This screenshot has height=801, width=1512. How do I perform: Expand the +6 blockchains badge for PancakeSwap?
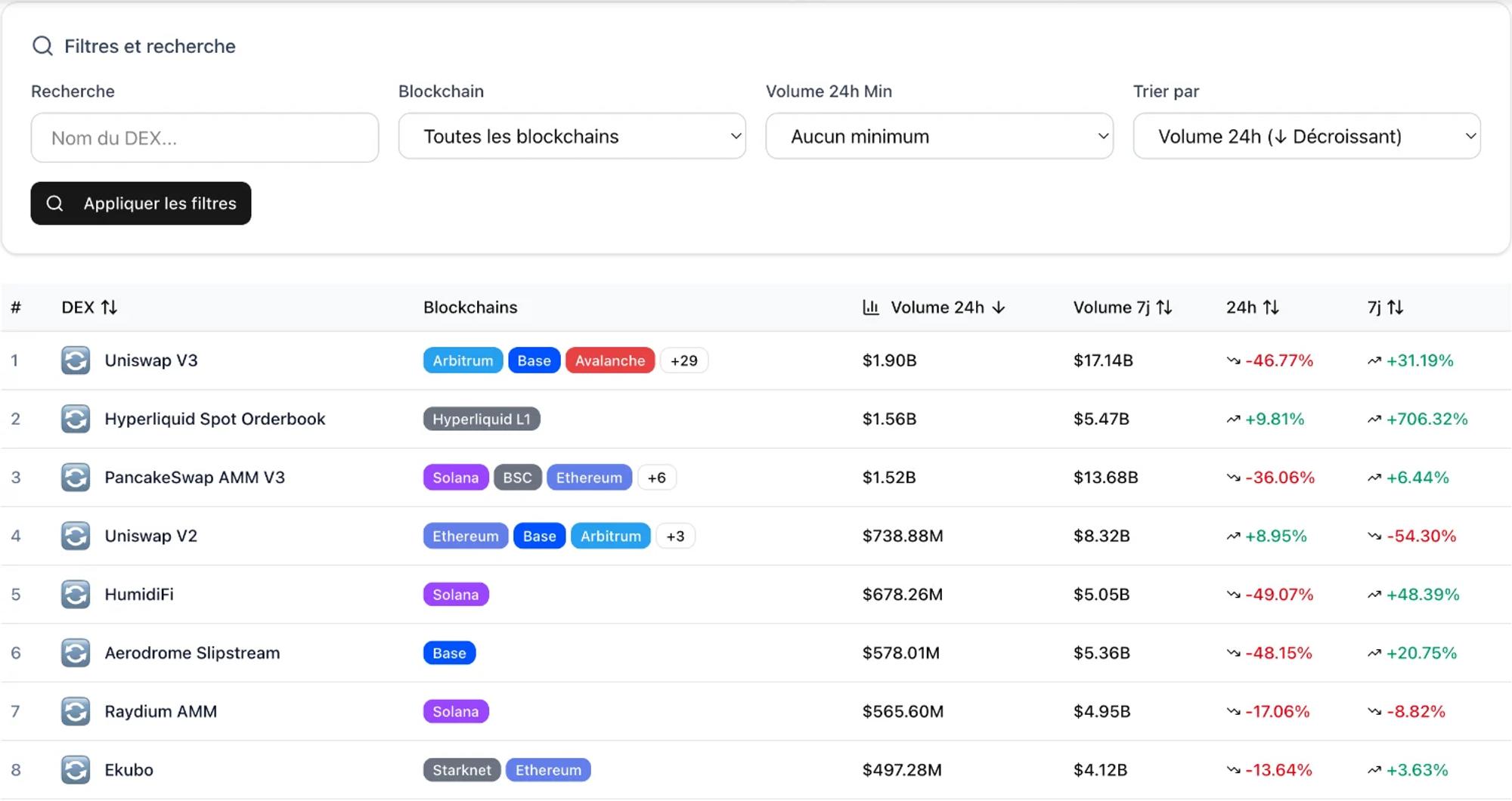657,478
